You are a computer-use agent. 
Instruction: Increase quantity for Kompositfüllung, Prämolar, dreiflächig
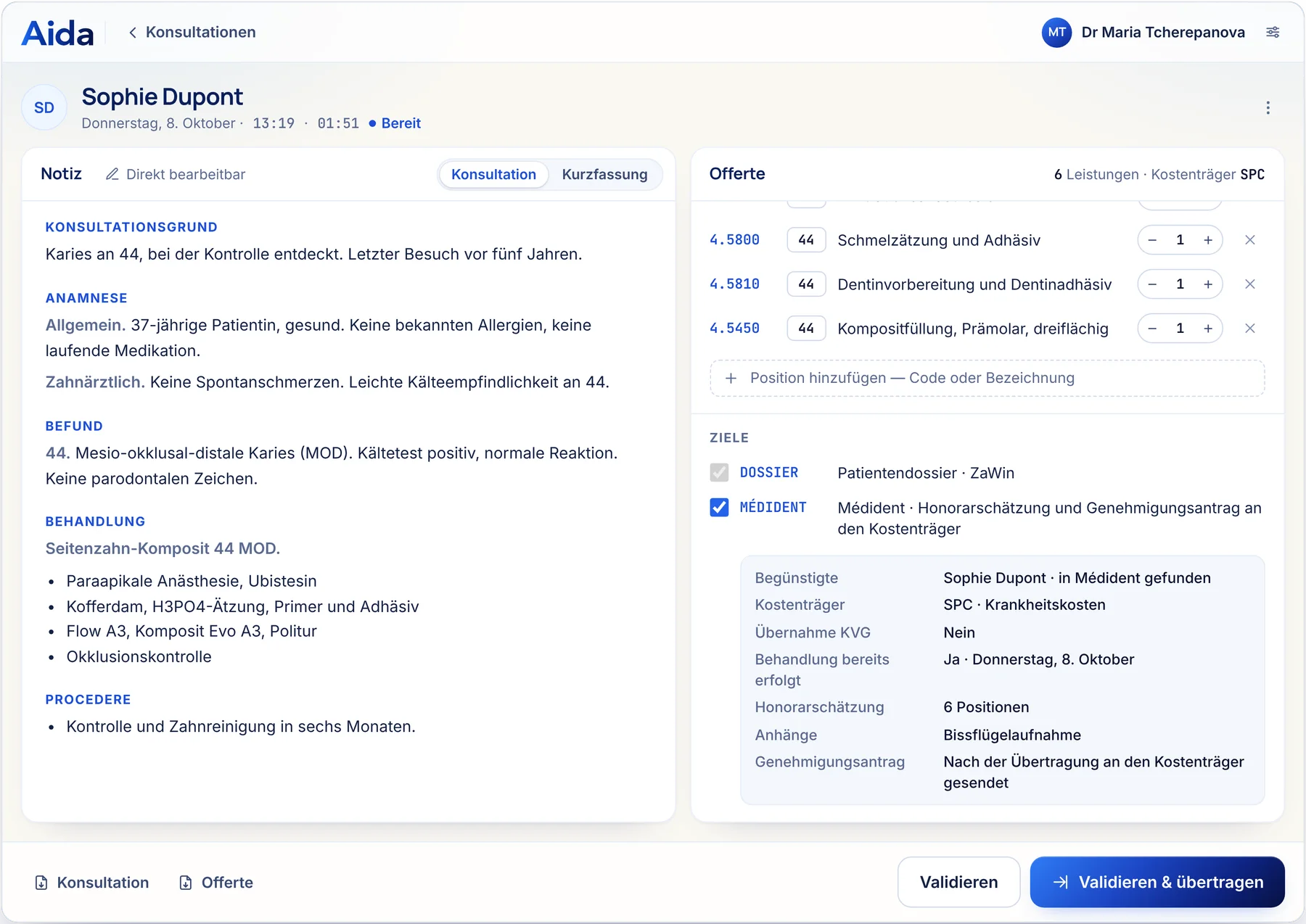pos(1207,329)
